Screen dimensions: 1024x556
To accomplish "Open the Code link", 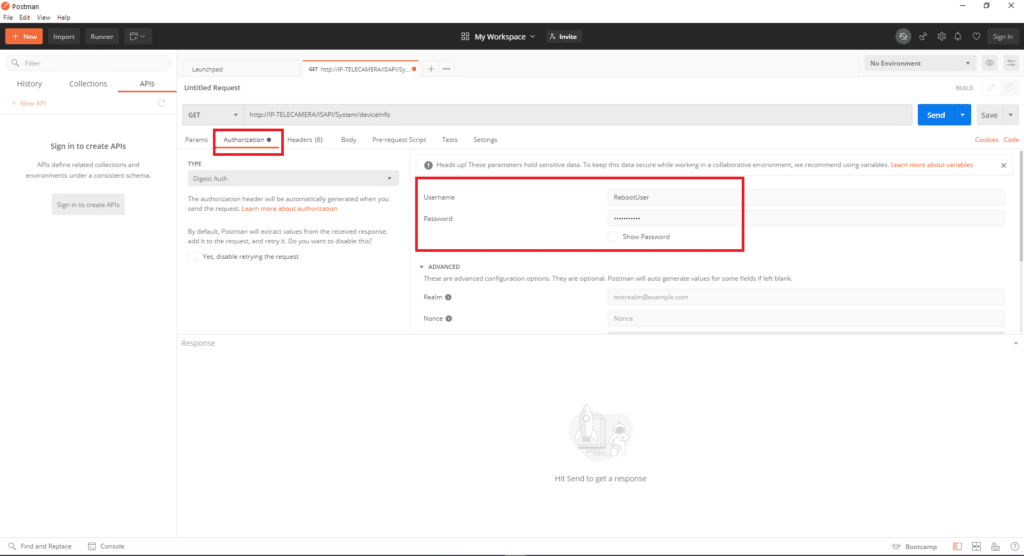I will click(x=1011, y=140).
